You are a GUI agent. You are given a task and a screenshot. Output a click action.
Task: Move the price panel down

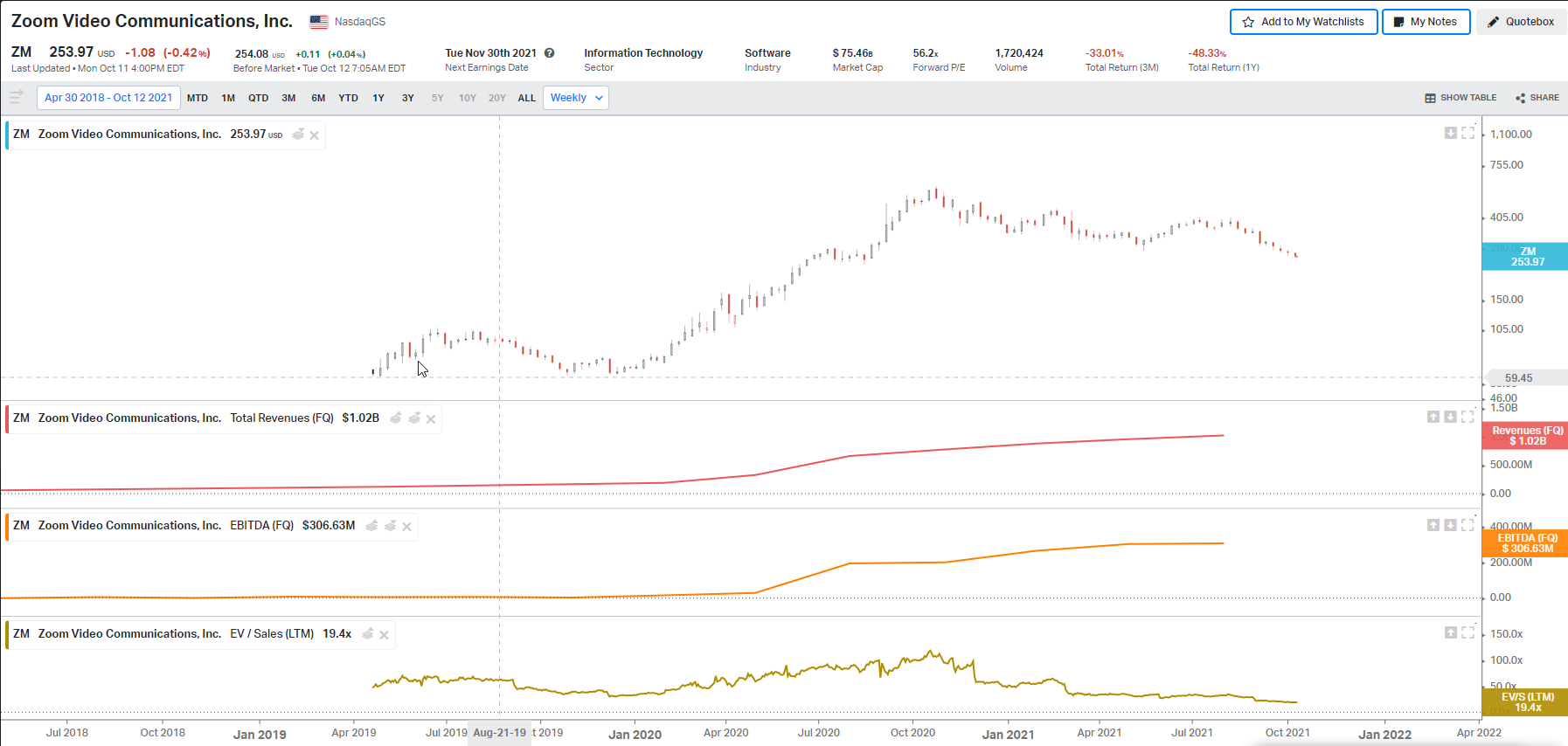point(1451,133)
